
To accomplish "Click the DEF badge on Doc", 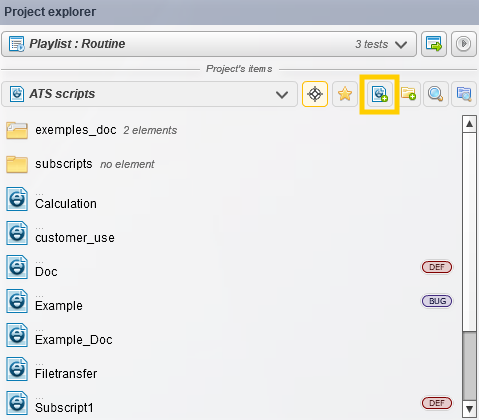I will tap(437, 267).
